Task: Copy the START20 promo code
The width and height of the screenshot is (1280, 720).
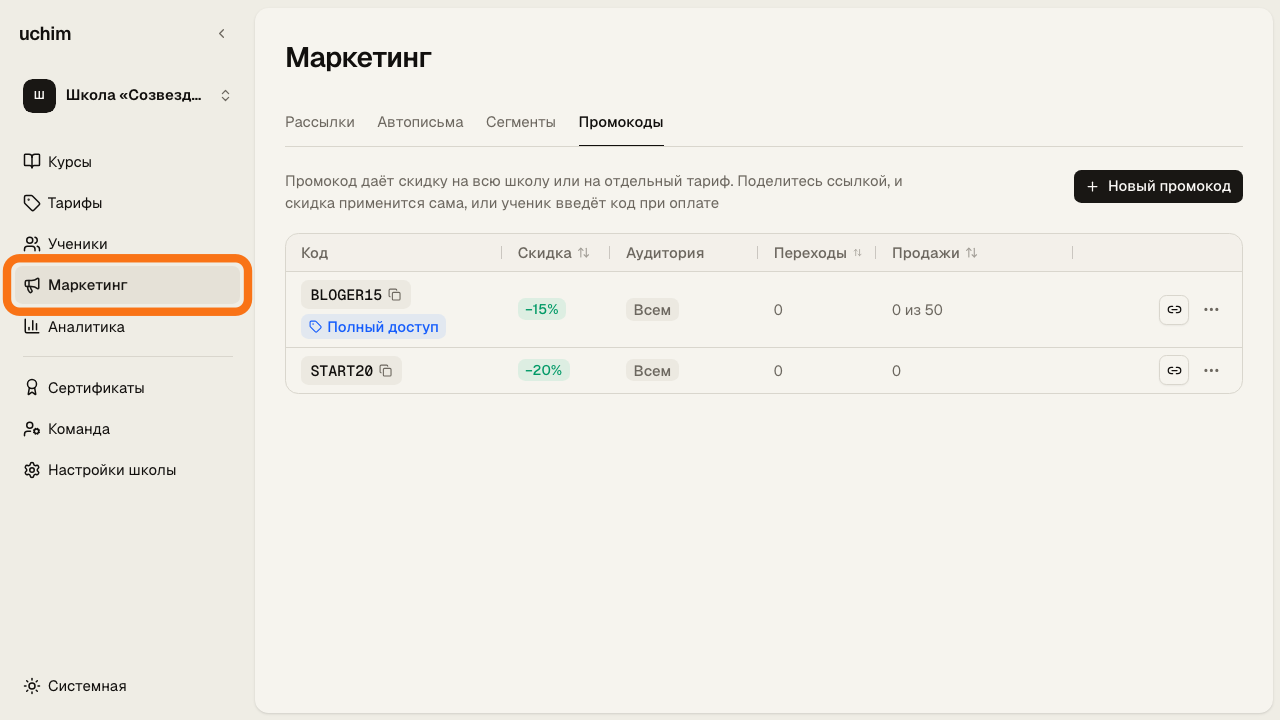Action: coord(386,371)
